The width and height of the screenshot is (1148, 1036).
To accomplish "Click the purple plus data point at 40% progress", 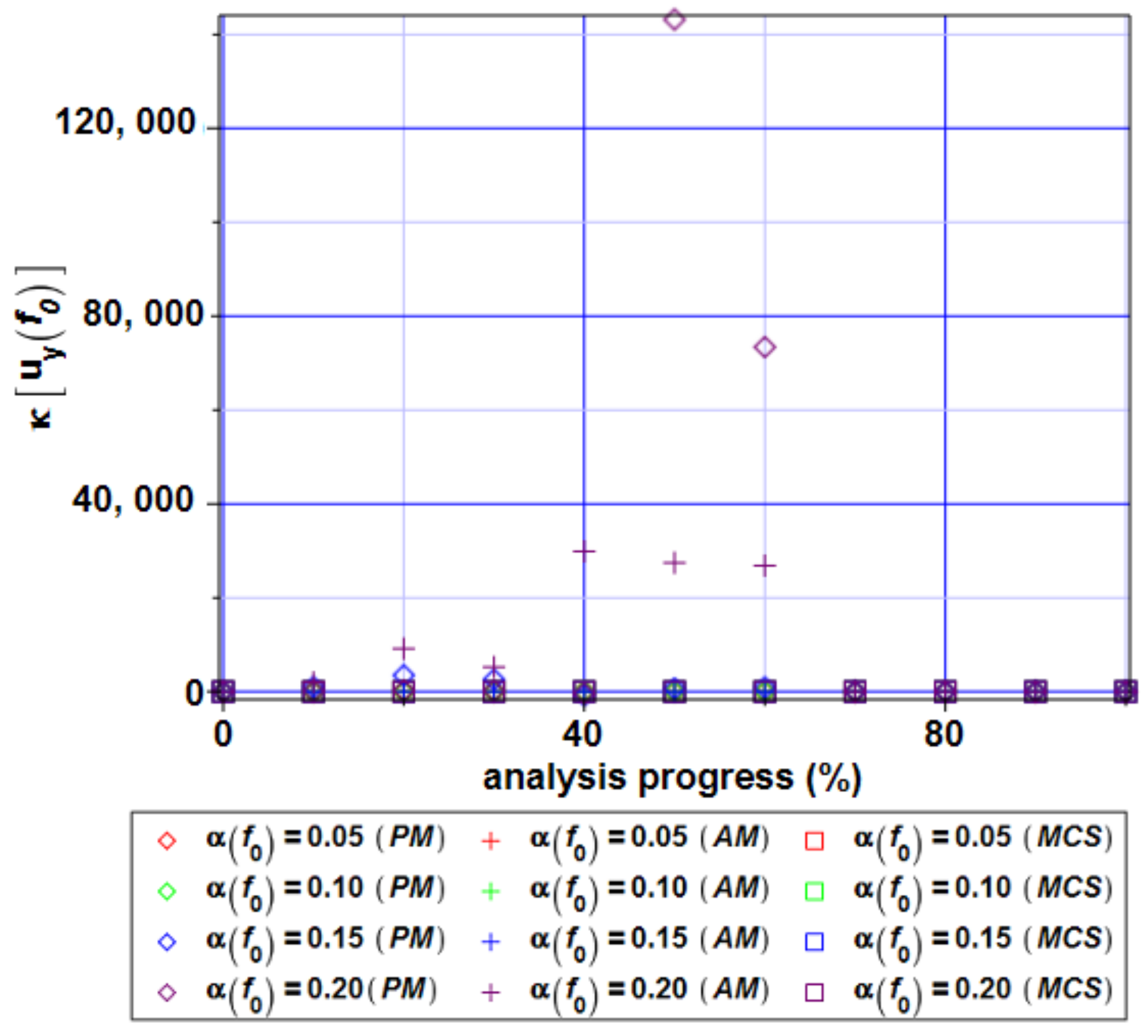I will 584,551.
